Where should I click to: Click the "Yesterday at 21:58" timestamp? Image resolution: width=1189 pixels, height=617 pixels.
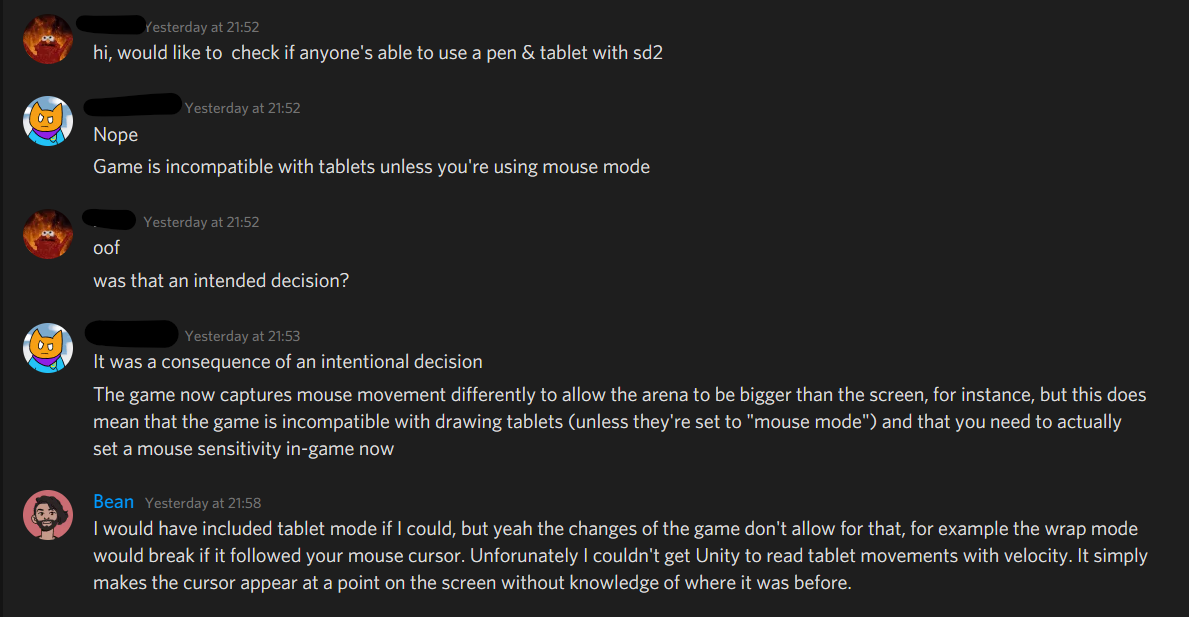click(203, 503)
